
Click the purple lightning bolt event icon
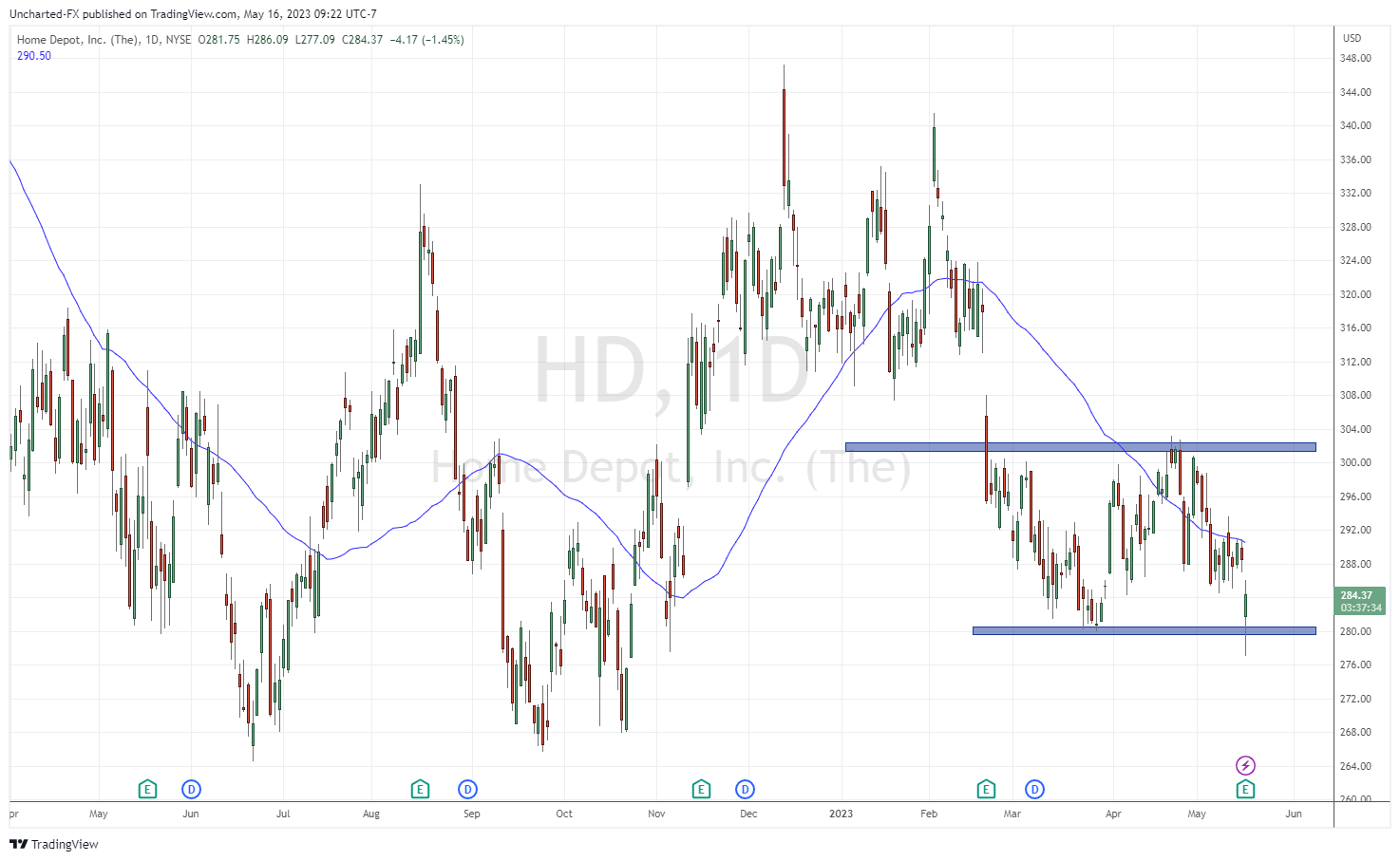[1246, 765]
